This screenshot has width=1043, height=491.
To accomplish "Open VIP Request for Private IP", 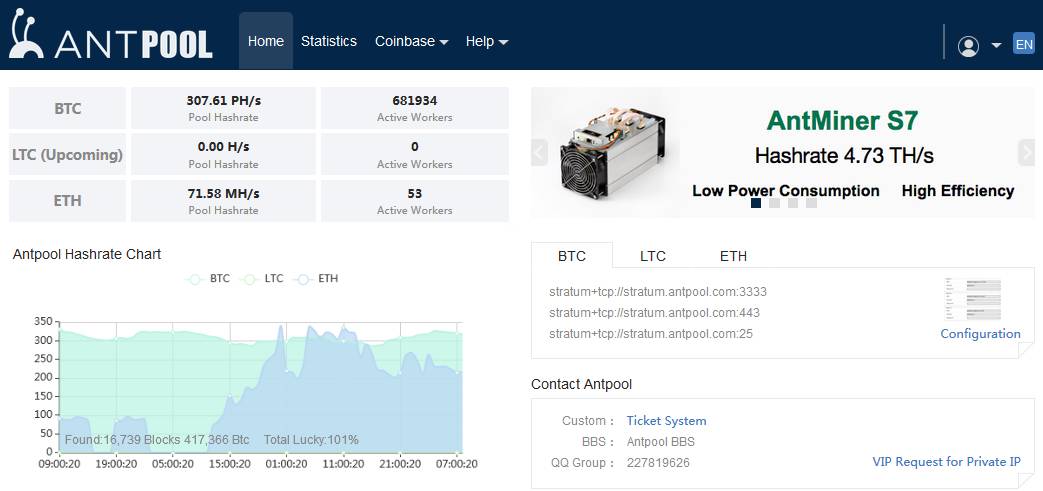I will (947, 462).
